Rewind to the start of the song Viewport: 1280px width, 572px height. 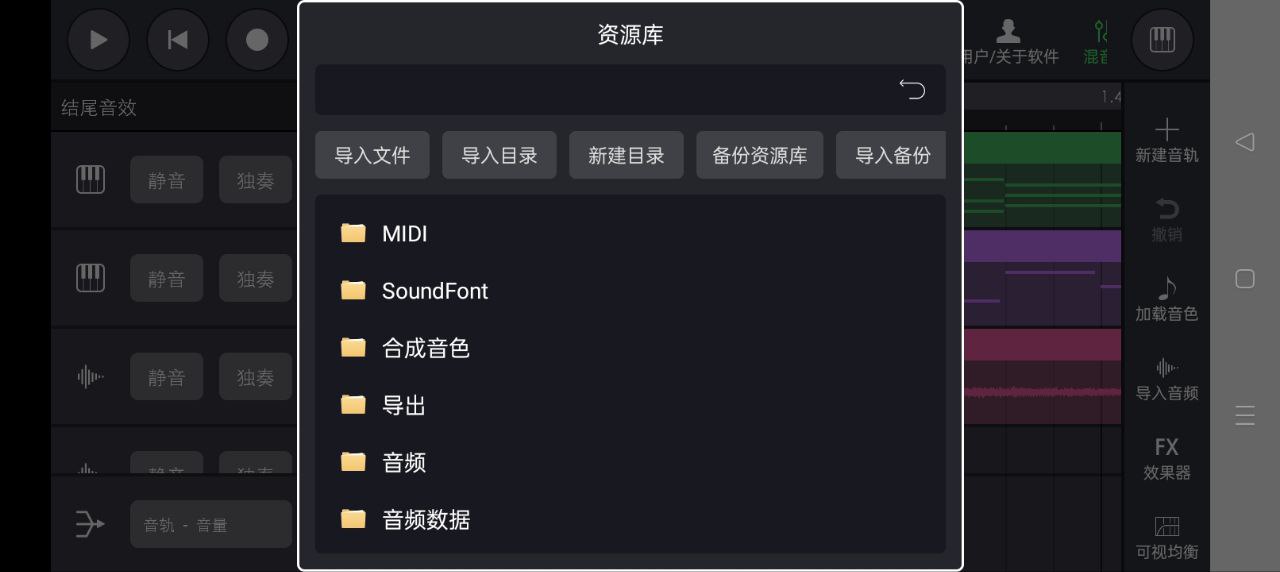[x=177, y=40]
